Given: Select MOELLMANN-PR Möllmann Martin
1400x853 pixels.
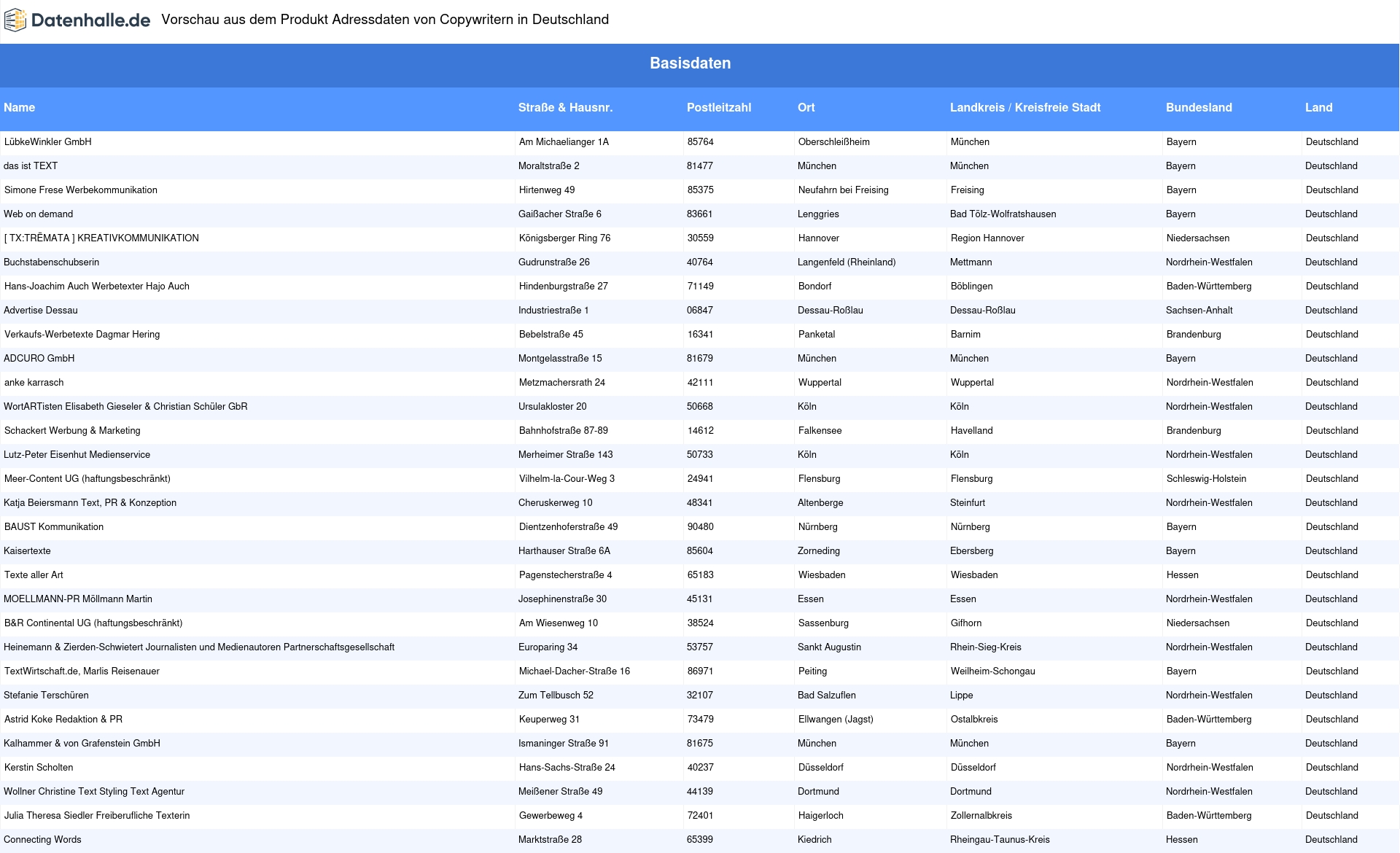Looking at the screenshot, I should pos(78,599).
